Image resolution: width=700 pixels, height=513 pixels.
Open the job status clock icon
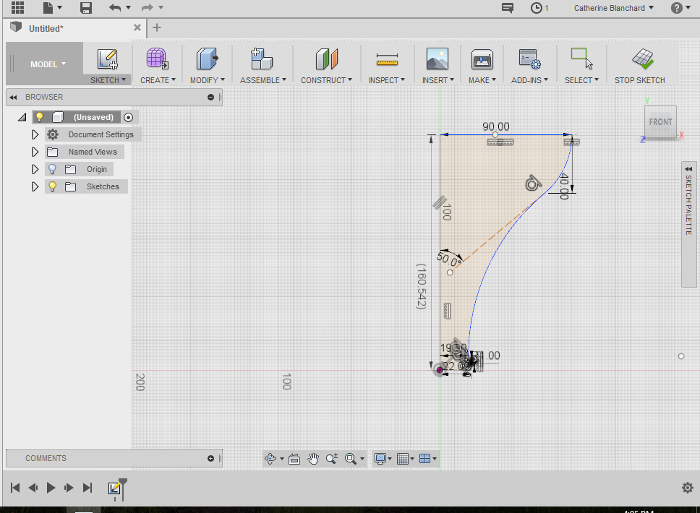(x=536, y=8)
